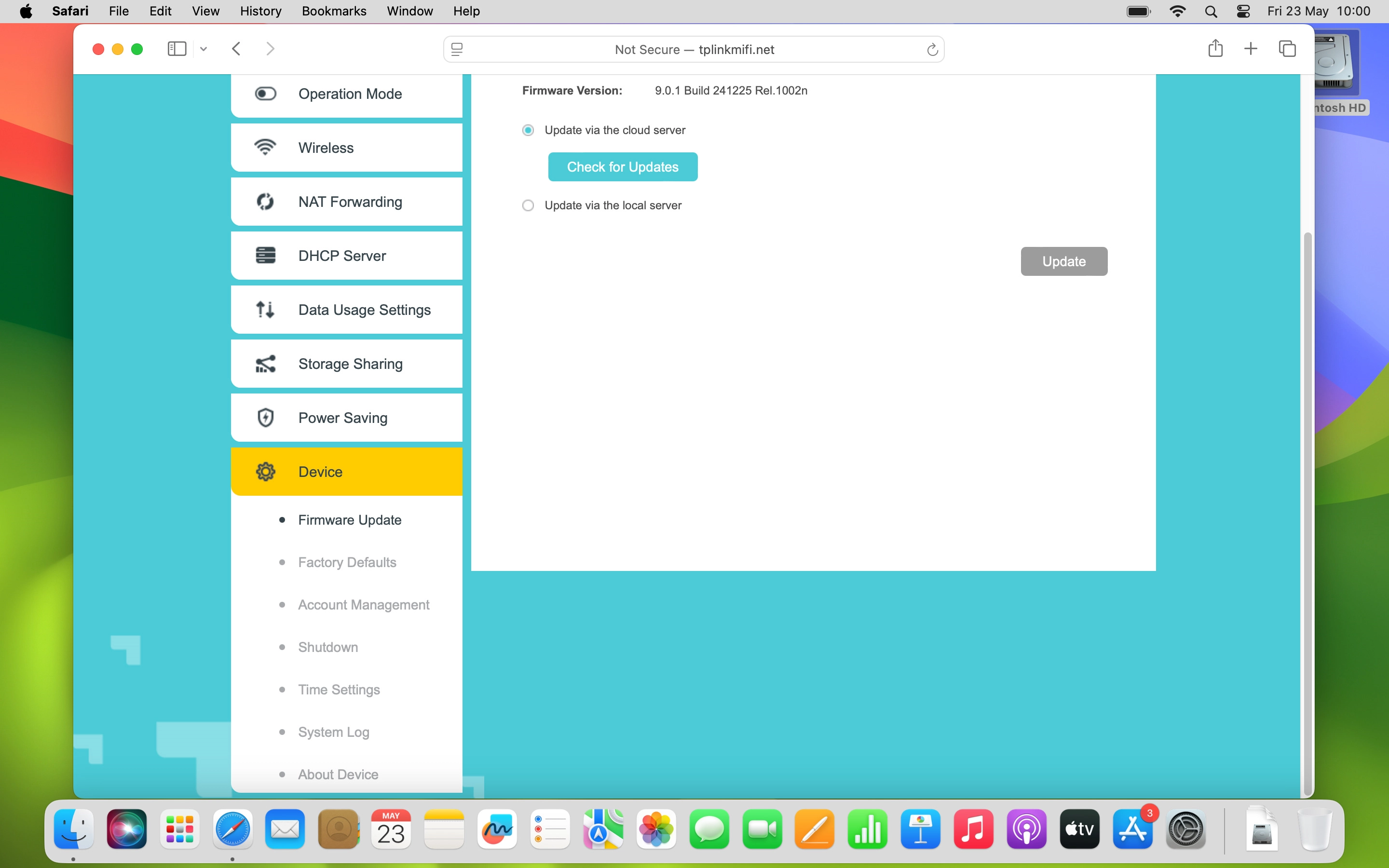Viewport: 1389px width, 868px height.
Task: Select the Wireless section icon
Action: point(265,147)
